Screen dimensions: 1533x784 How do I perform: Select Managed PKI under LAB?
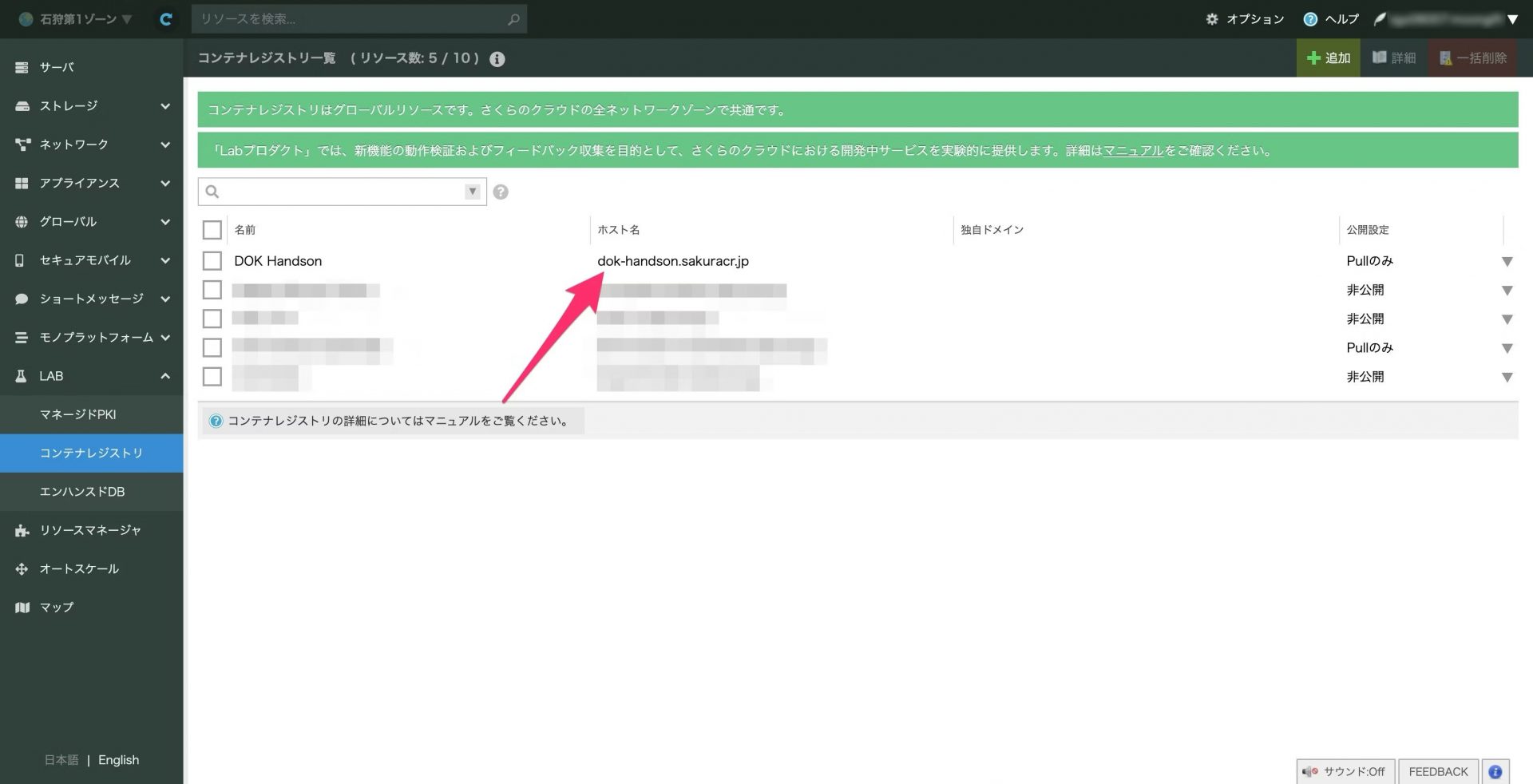(x=78, y=414)
